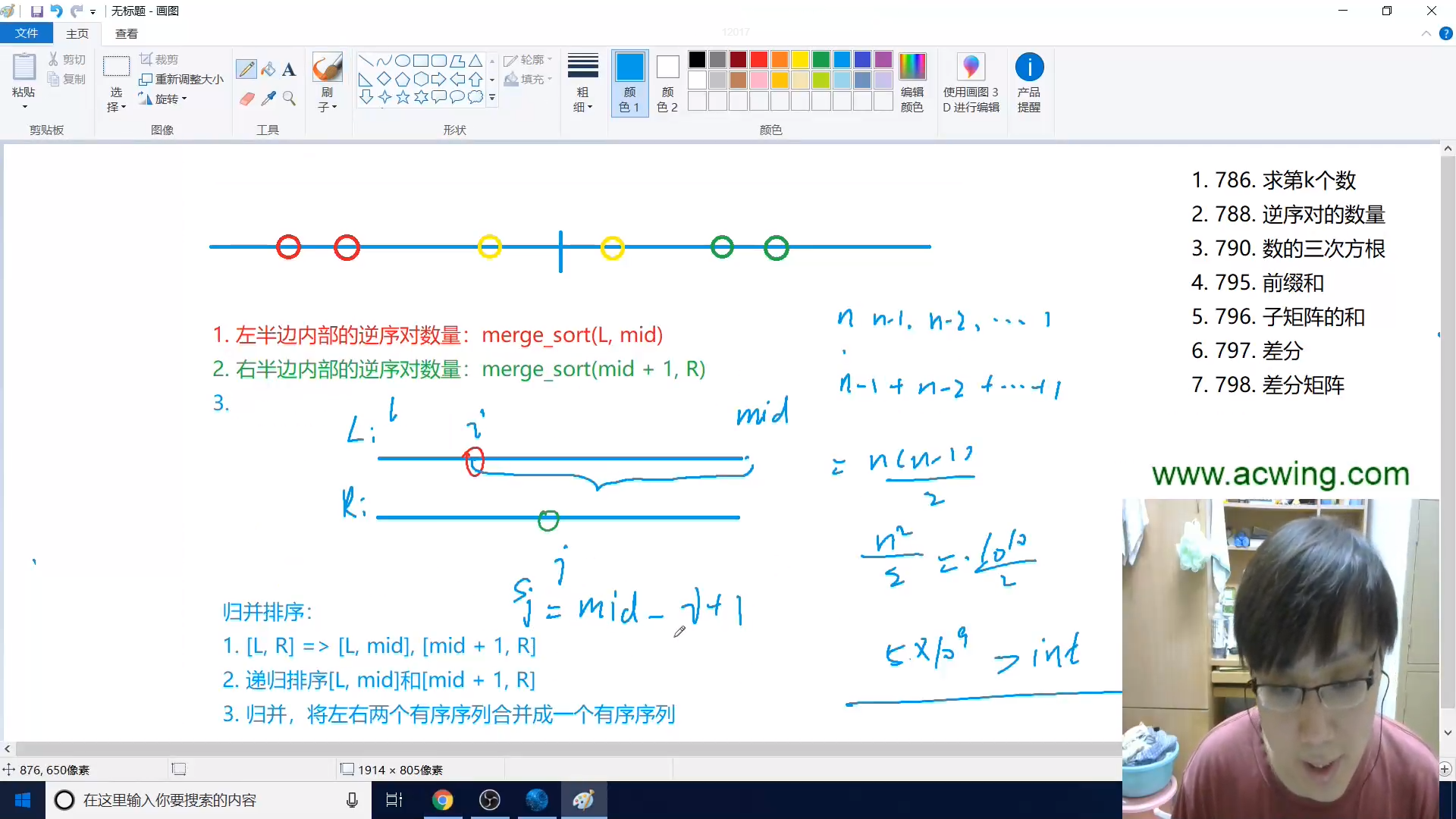
Task: Choose the Oval shape
Action: 402,61
